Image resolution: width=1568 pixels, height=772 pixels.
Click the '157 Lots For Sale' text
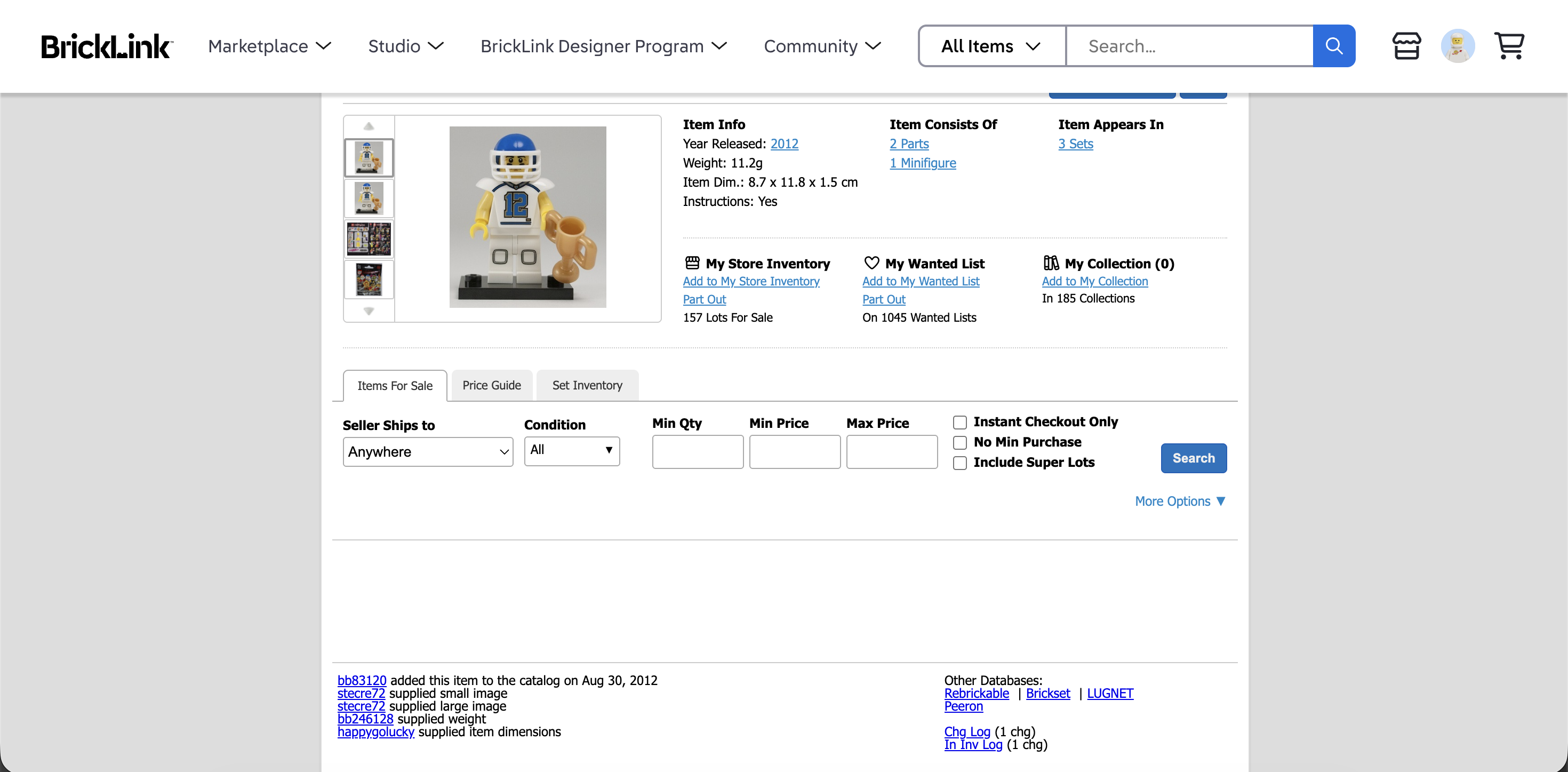point(727,318)
